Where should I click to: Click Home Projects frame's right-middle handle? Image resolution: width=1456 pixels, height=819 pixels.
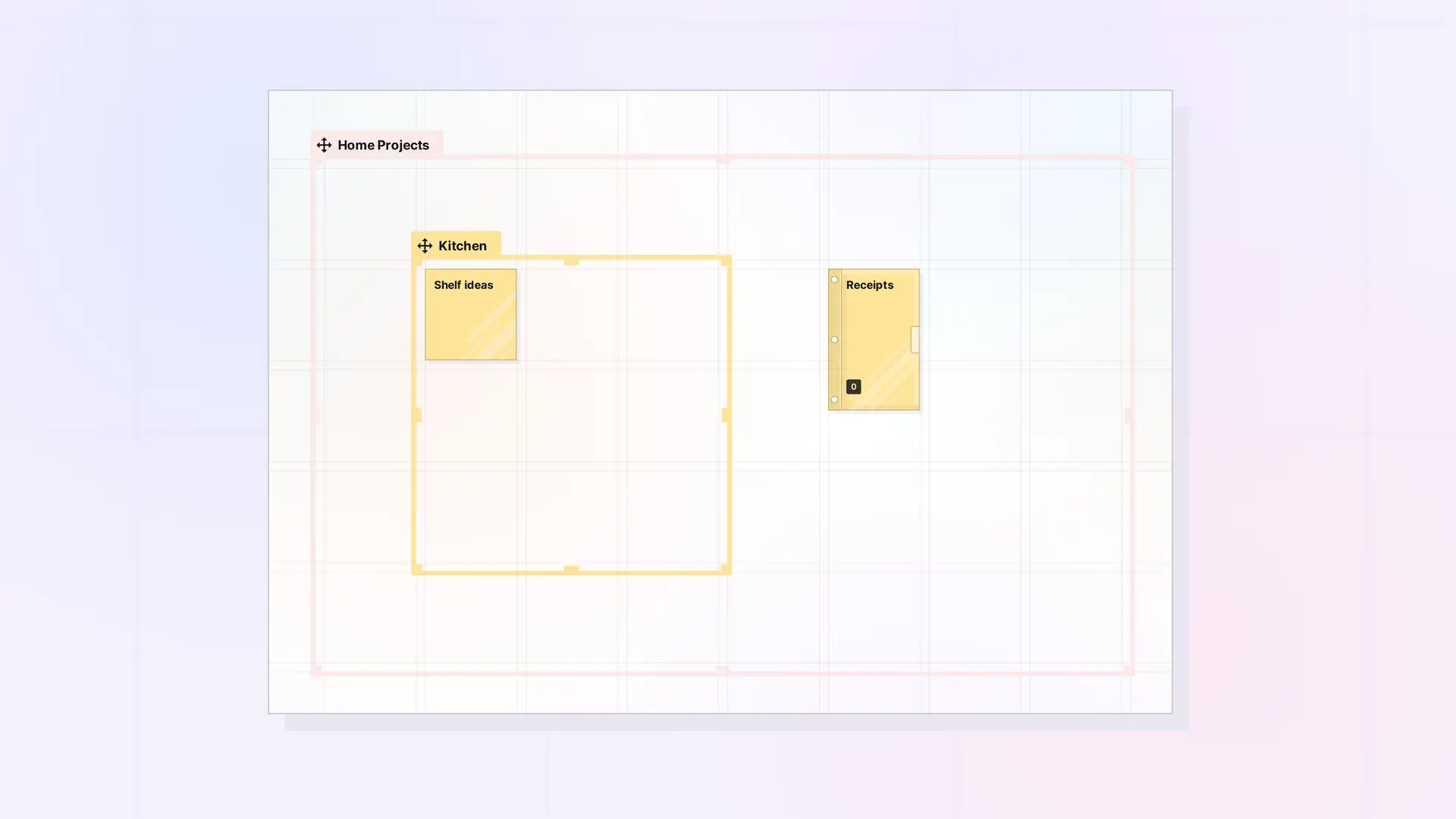coord(1128,415)
